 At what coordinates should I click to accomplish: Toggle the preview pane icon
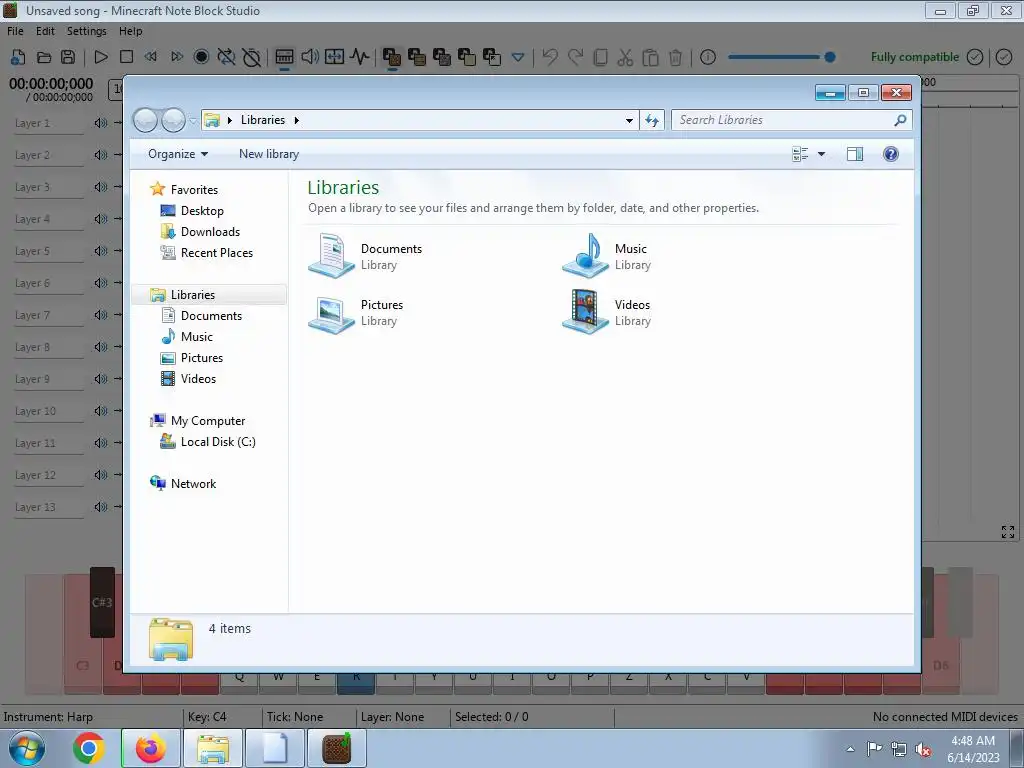coord(855,154)
